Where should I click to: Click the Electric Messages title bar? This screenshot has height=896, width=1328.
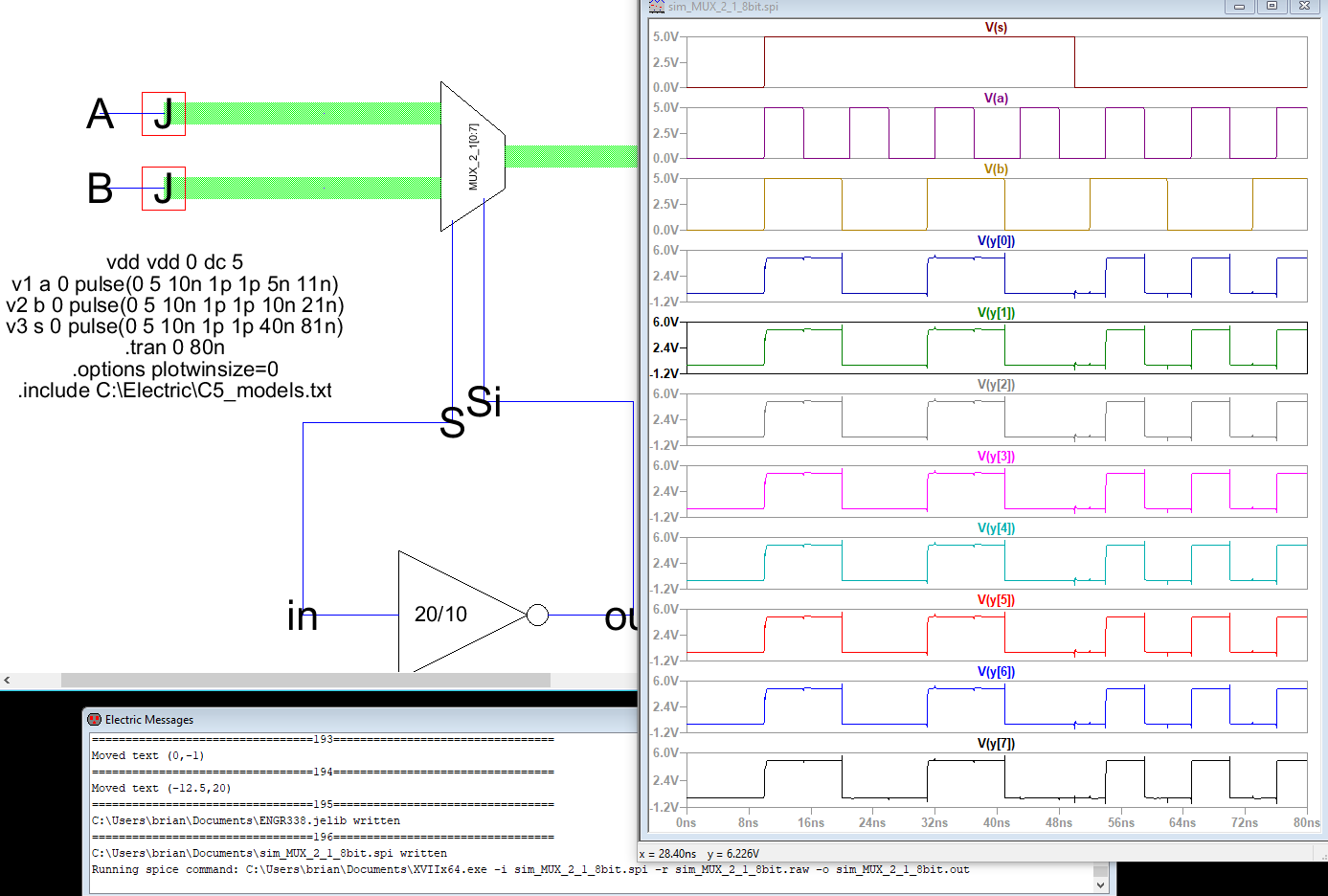364,720
